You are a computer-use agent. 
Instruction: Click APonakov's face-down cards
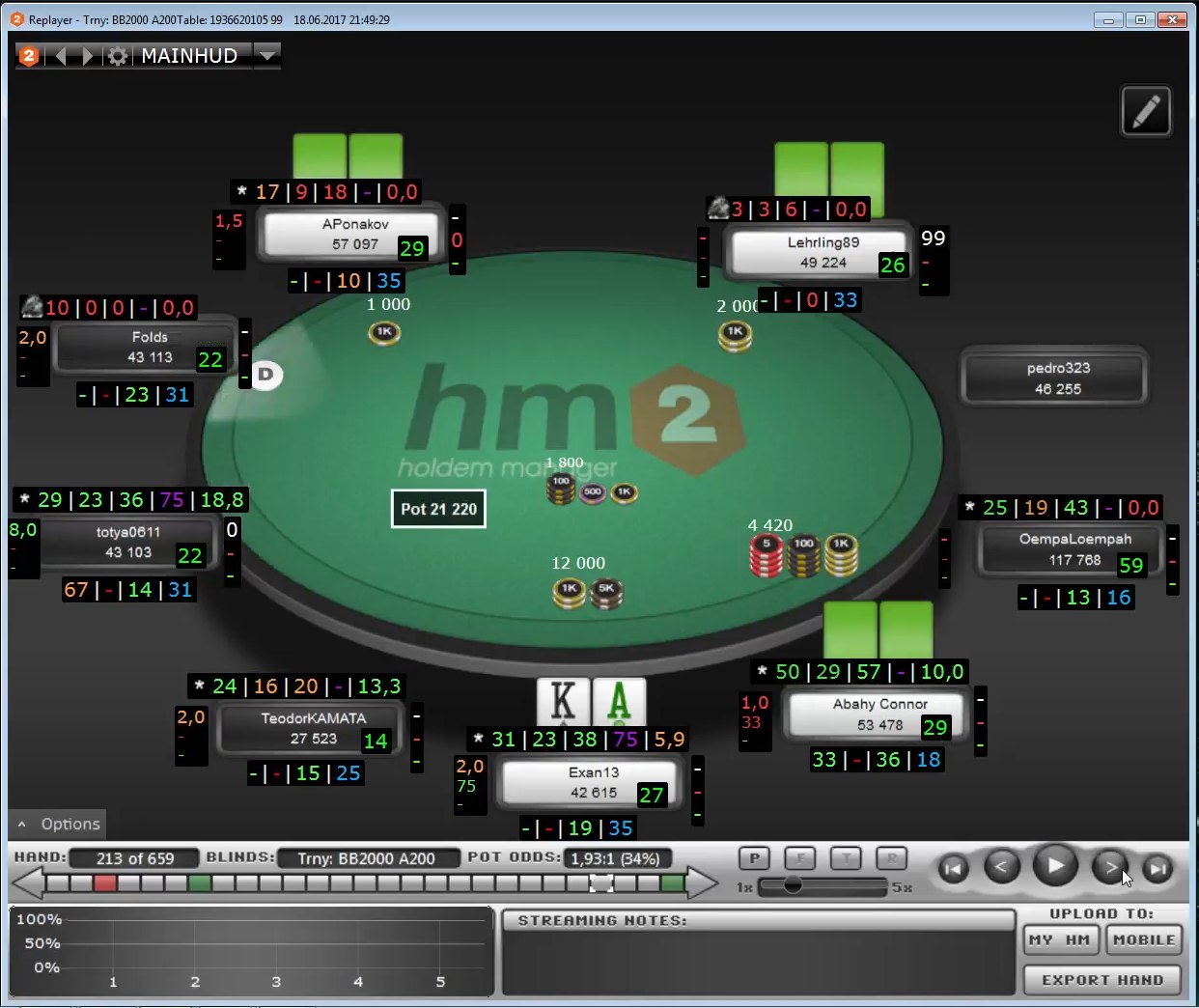(348, 155)
